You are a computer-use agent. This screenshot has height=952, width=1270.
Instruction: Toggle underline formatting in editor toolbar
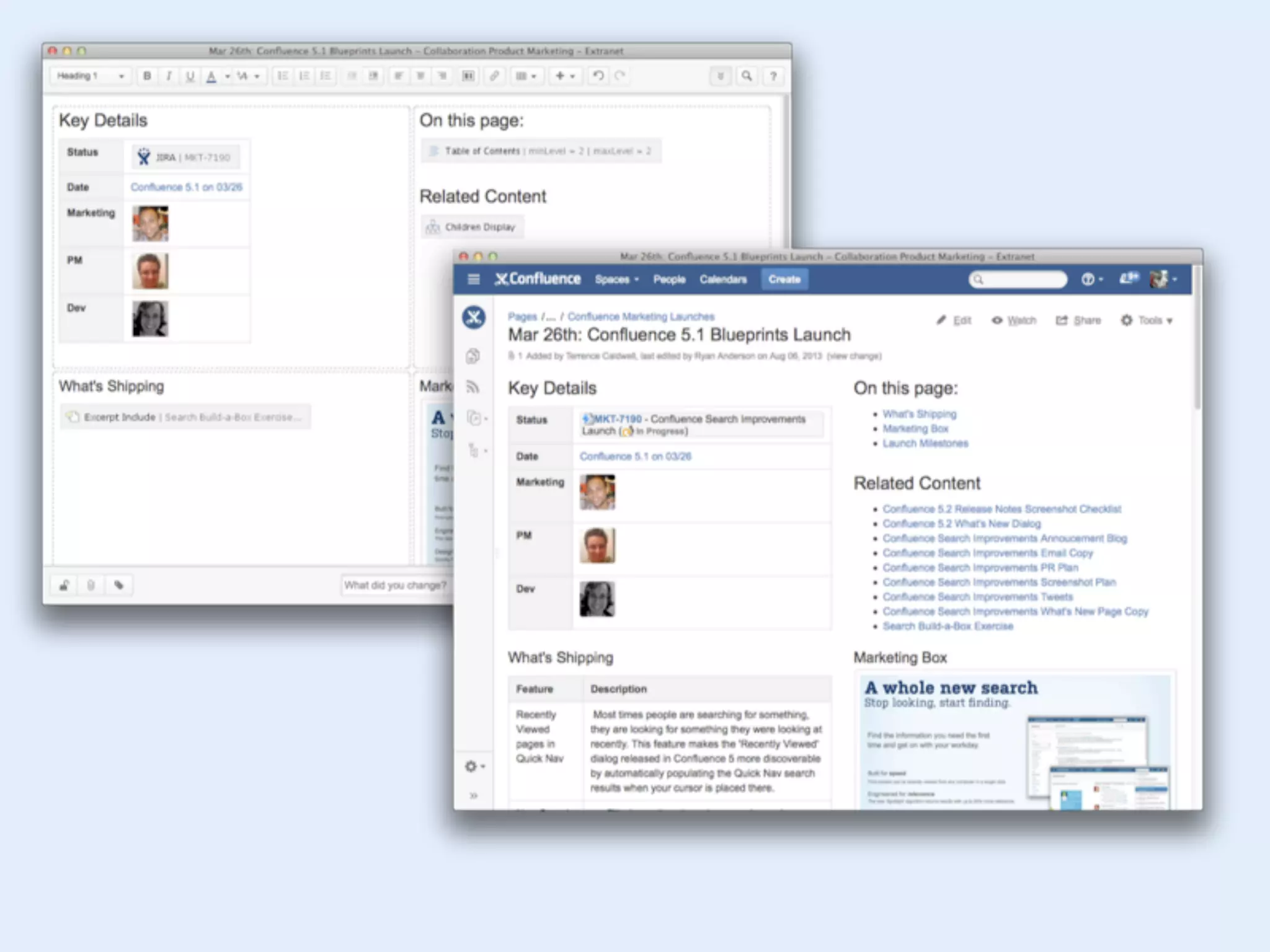[x=190, y=76]
